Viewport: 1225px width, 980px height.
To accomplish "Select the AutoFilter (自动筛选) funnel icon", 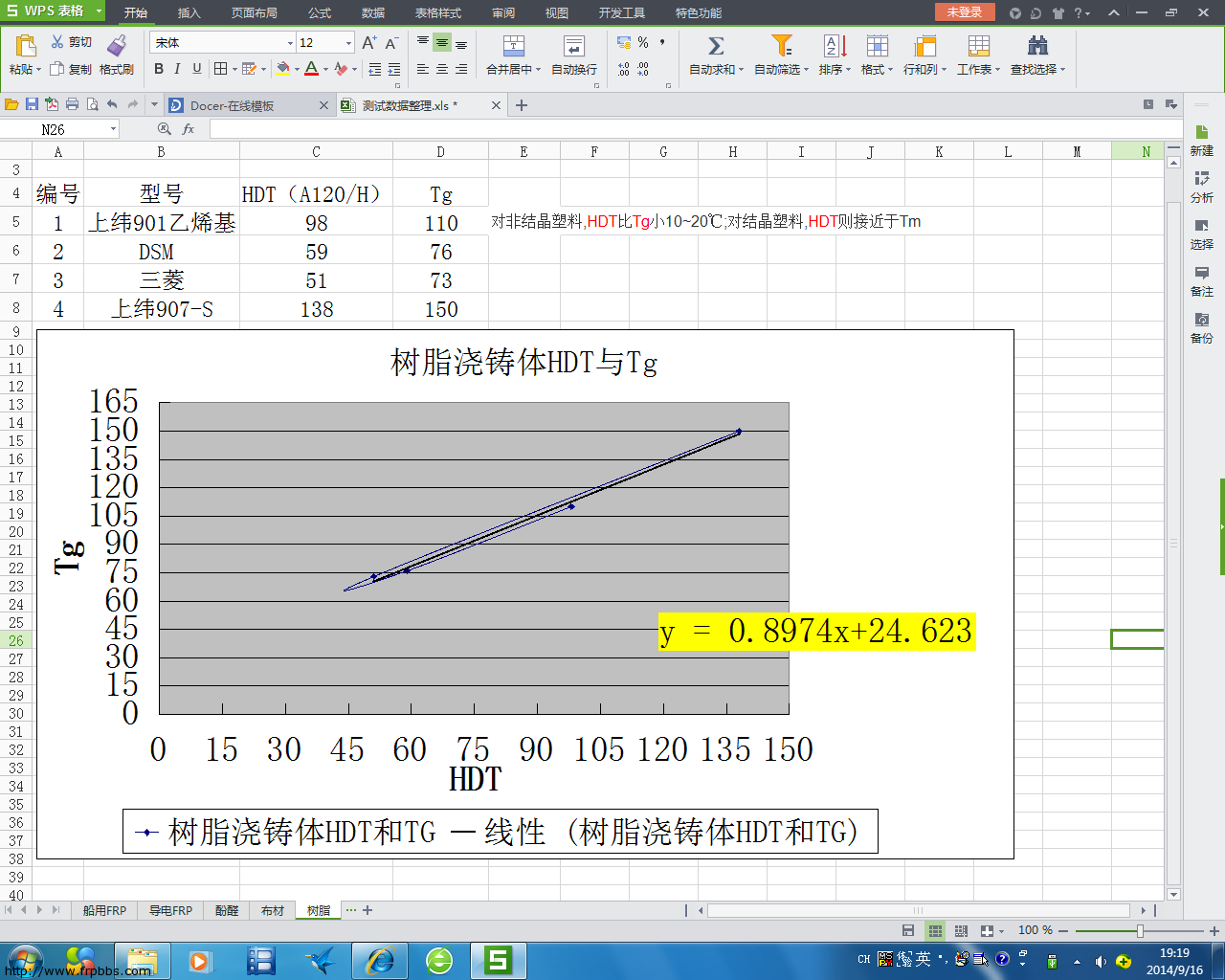I will (783, 48).
